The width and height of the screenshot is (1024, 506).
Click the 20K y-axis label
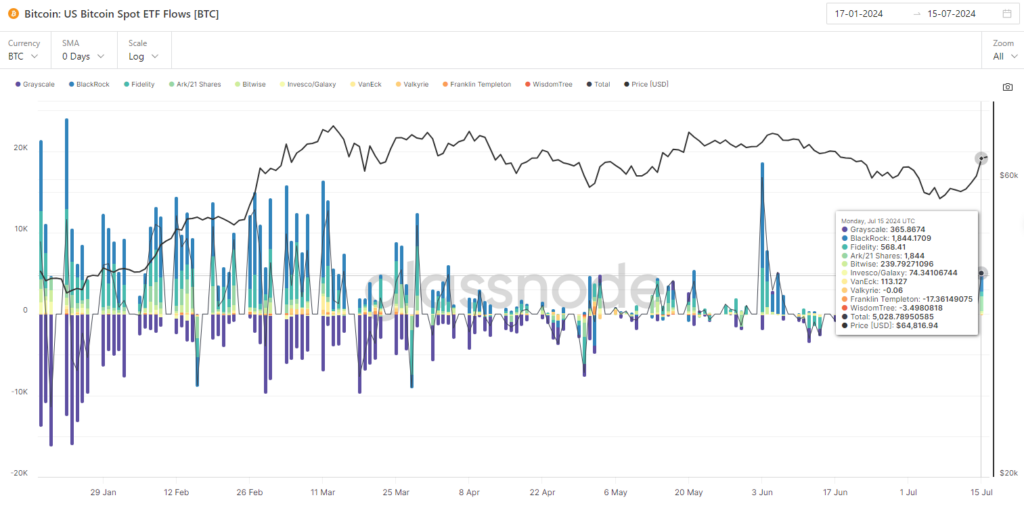point(22,148)
